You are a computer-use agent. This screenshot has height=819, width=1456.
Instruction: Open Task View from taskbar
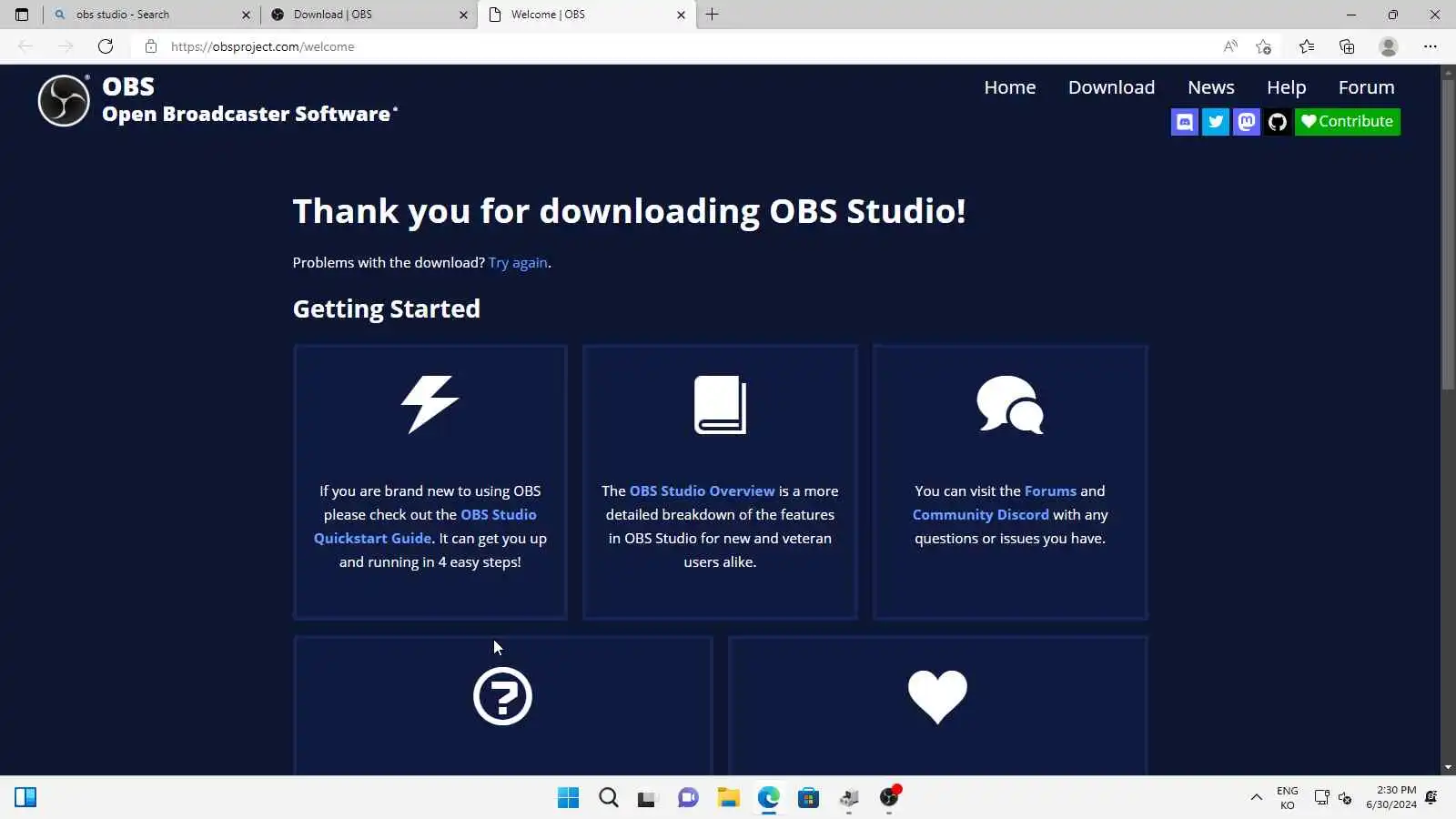pos(647,798)
